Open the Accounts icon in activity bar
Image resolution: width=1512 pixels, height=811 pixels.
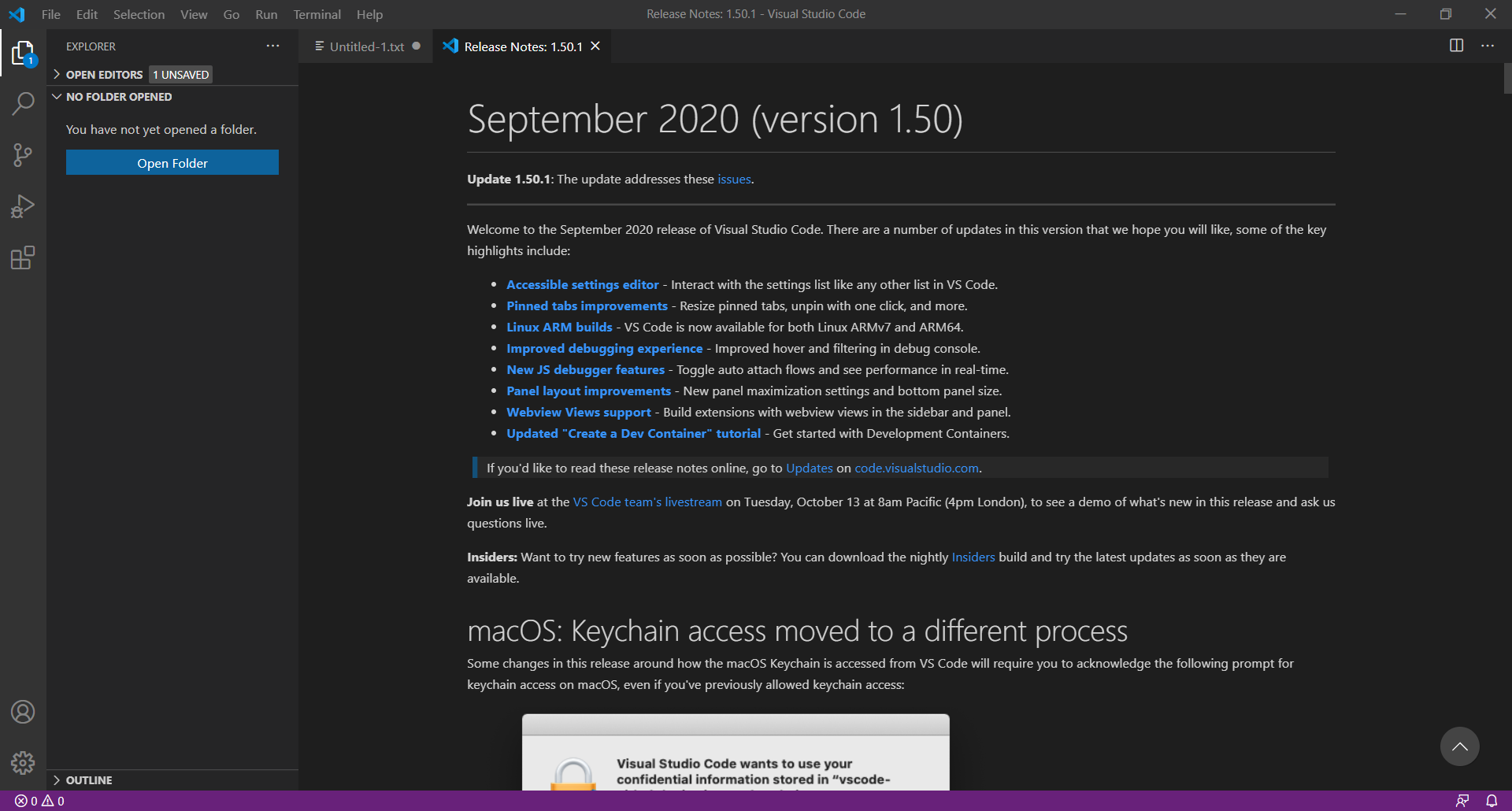[x=23, y=712]
